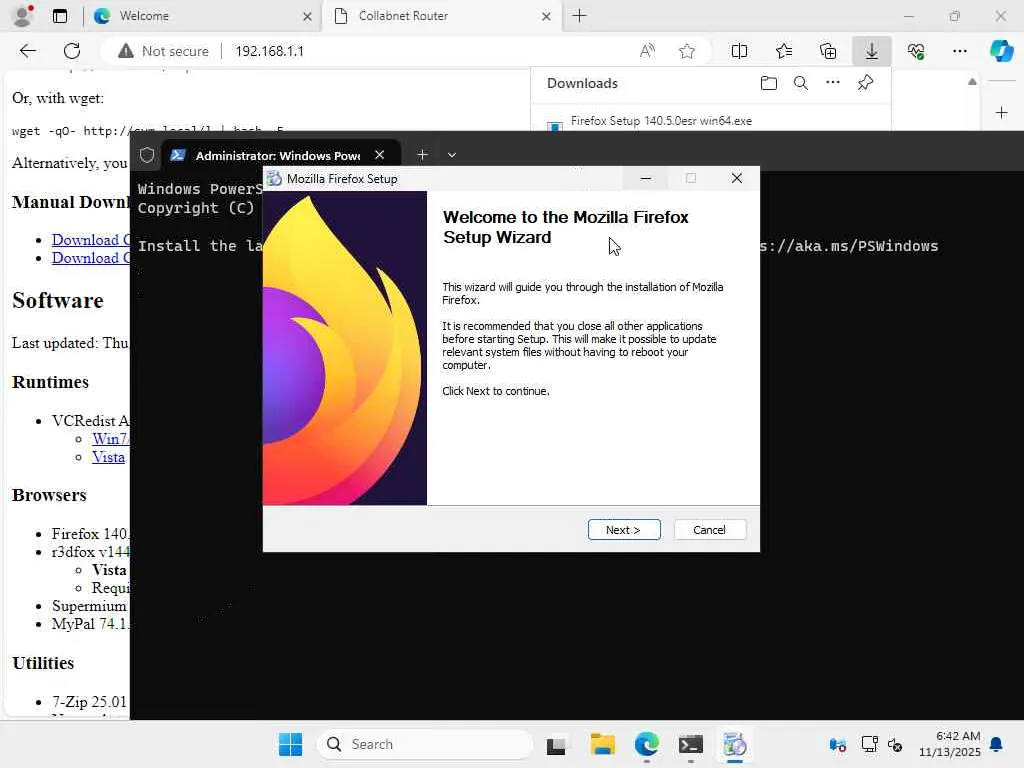Close the Mozilla Firefox Setup window
This screenshot has height=768, width=1024.
[x=737, y=178]
